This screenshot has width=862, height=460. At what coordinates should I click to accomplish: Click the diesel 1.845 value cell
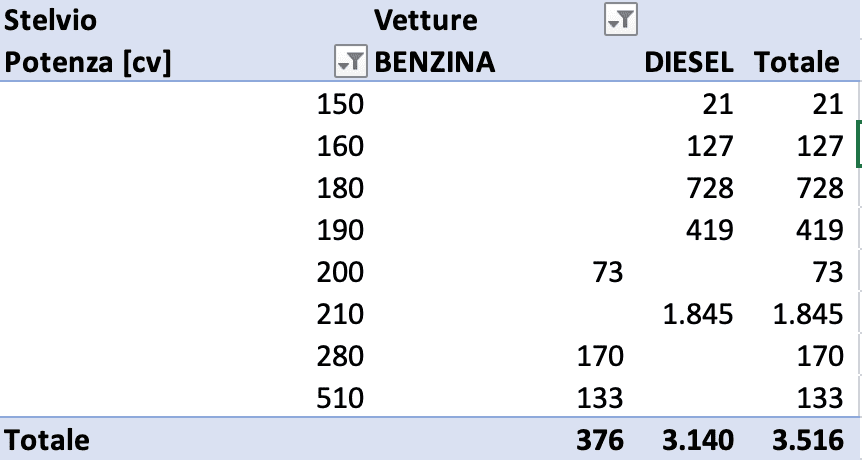[x=698, y=314]
